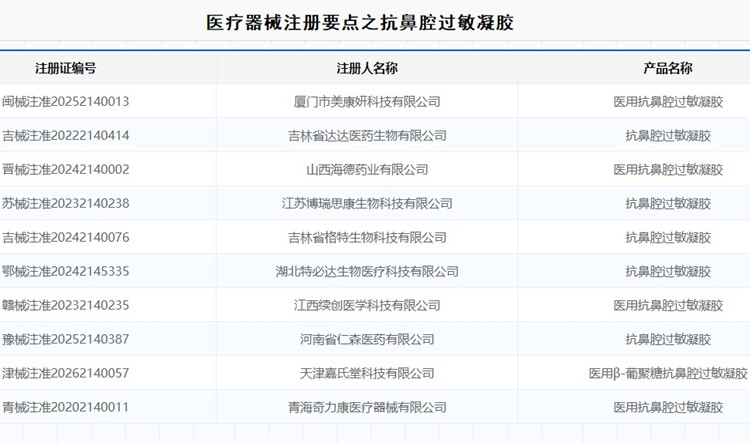Click product 医用β-葡聚糖抗鼻腔过敏凝胶
The width and height of the screenshot is (750, 443).
[x=668, y=373]
